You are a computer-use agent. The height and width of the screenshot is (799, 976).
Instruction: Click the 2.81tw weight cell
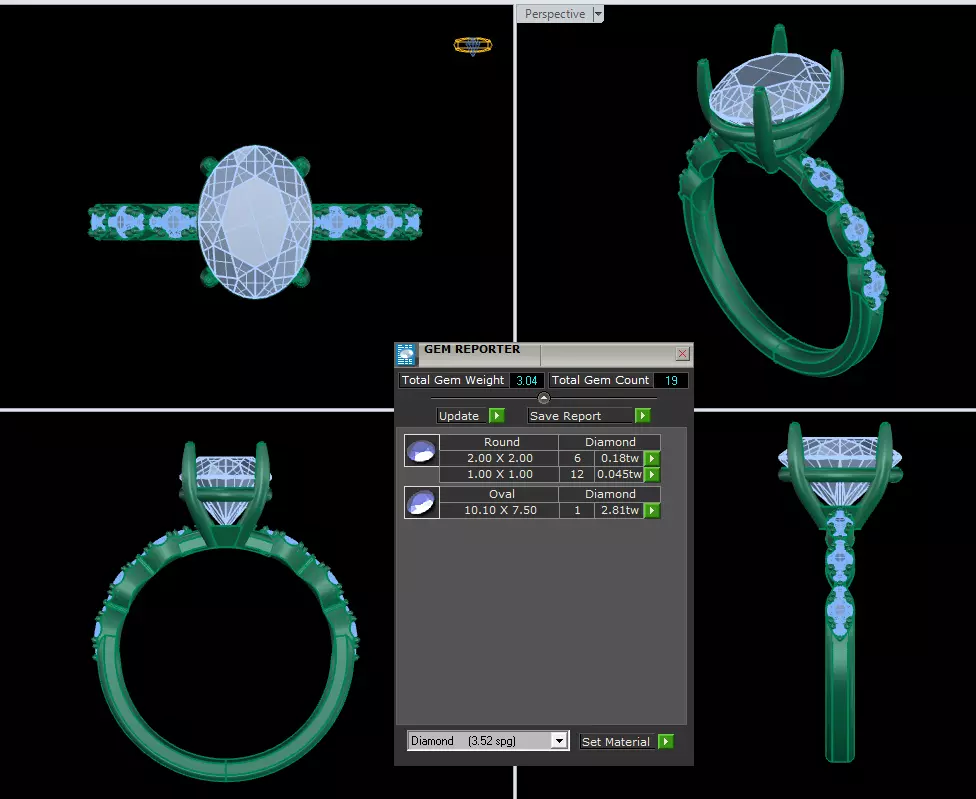pyautogui.click(x=619, y=510)
